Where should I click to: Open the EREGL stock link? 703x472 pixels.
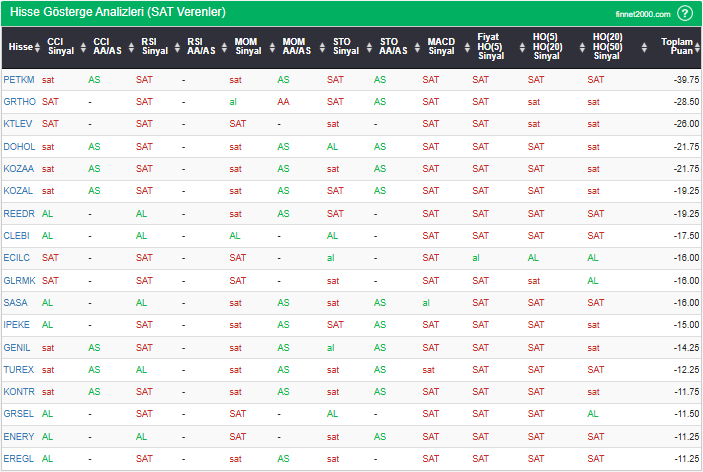click(x=18, y=458)
